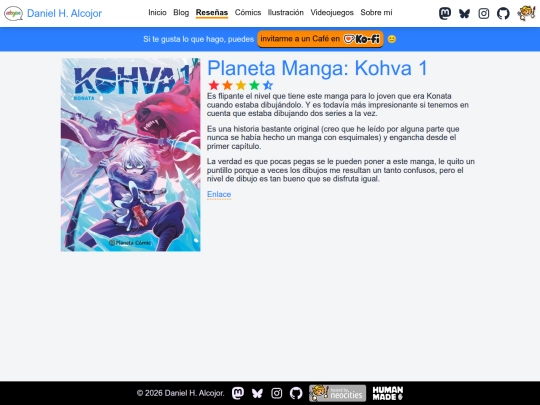
Task: Open the Blog section
Action: click(x=181, y=12)
